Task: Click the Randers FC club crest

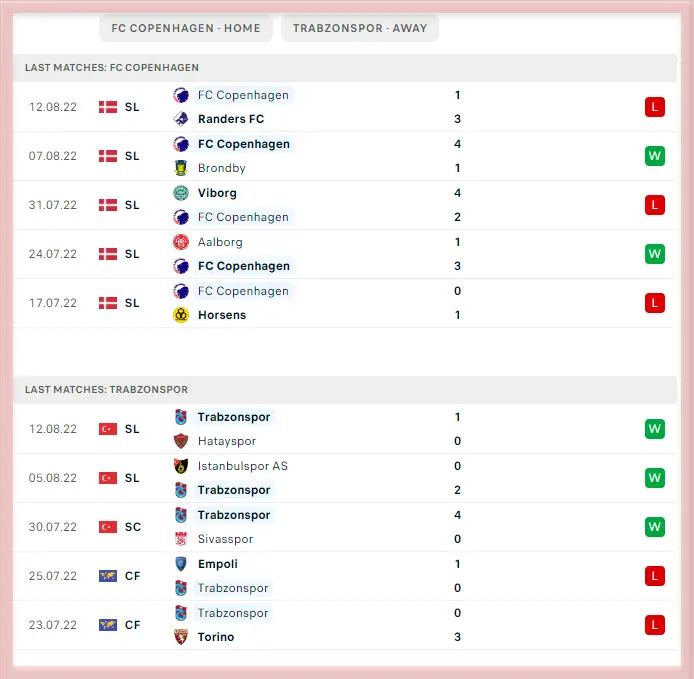Action: (x=181, y=119)
